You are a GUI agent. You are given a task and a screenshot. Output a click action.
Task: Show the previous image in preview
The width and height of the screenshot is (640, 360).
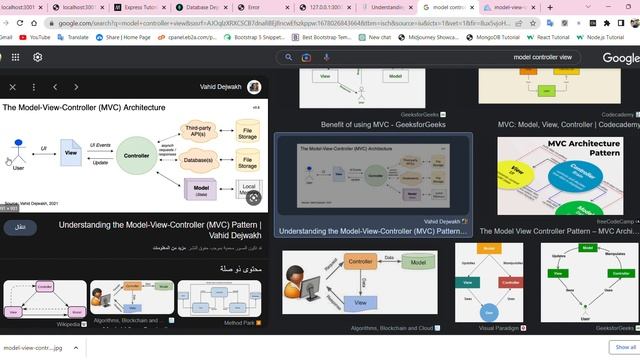pos(55,87)
